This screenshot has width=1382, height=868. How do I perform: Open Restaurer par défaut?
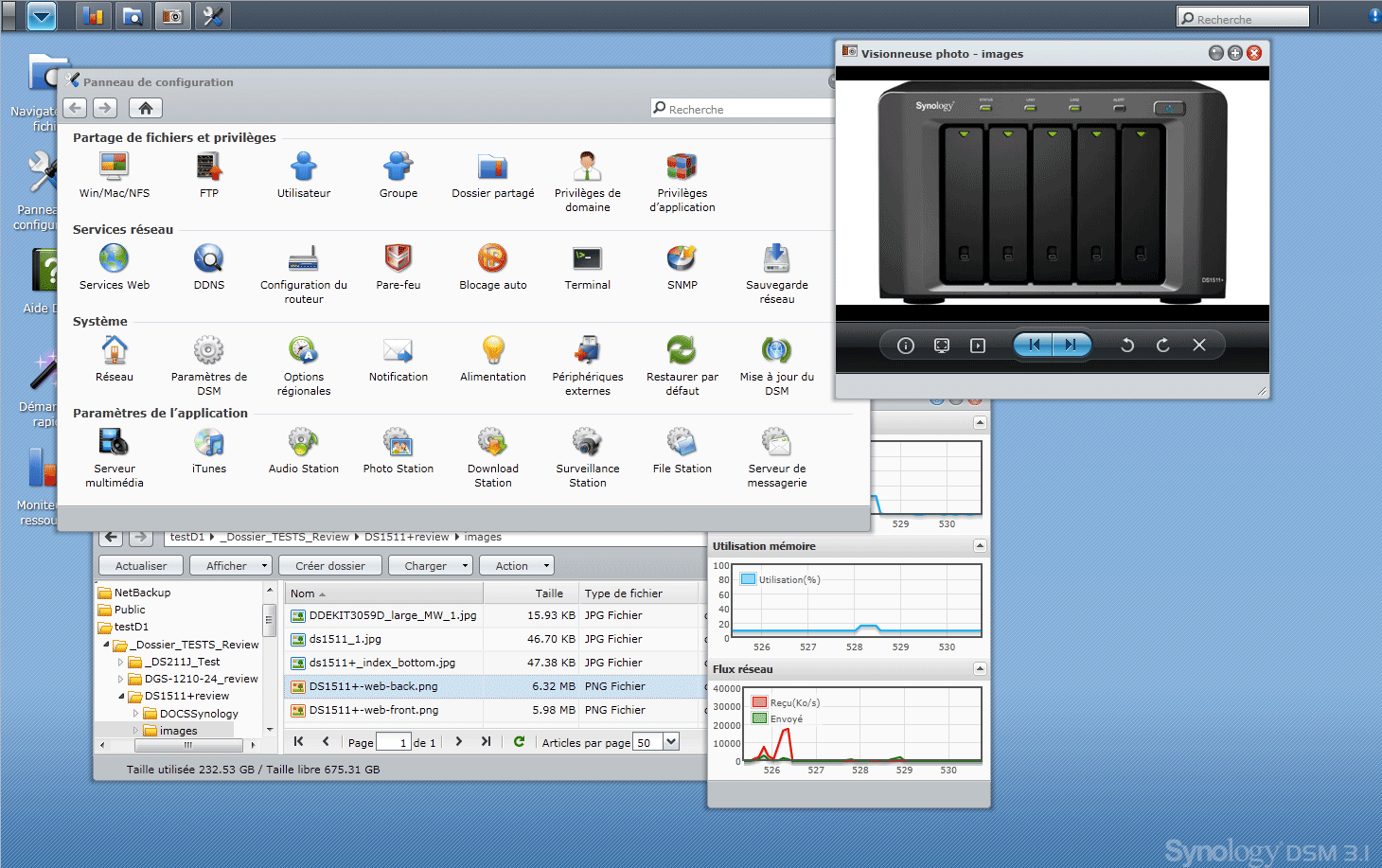point(682,350)
